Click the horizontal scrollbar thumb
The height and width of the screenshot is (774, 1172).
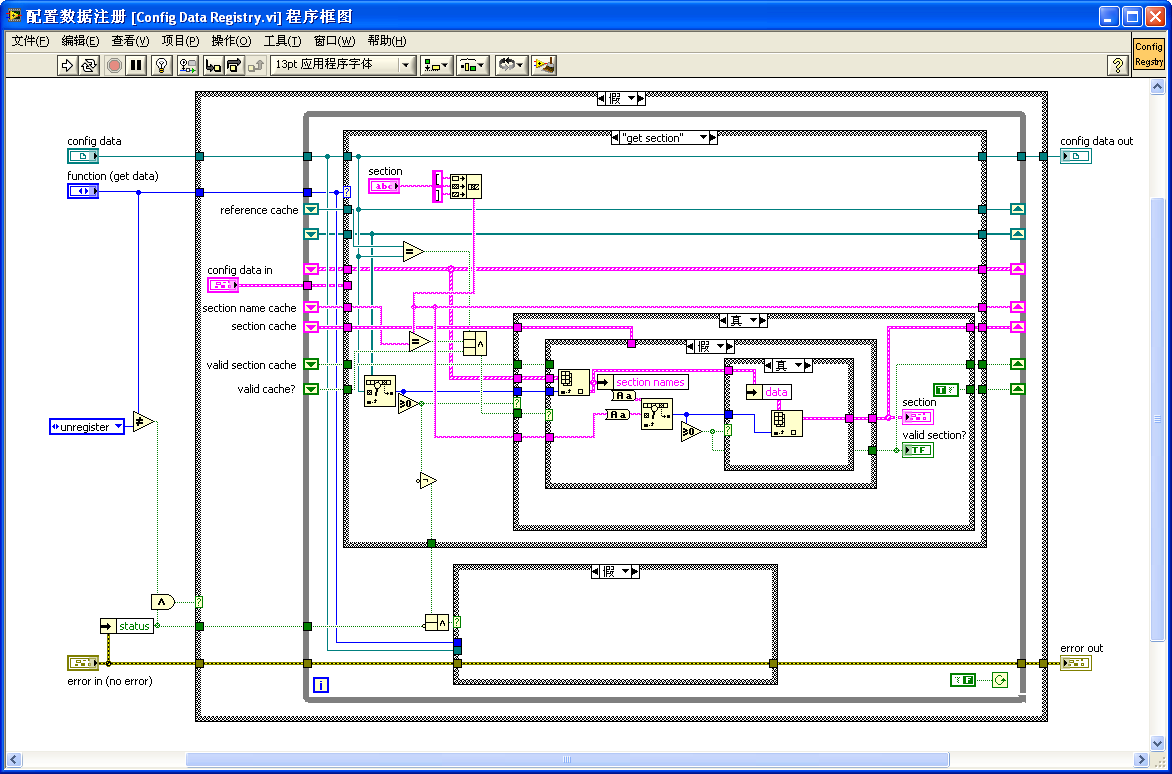pos(566,760)
